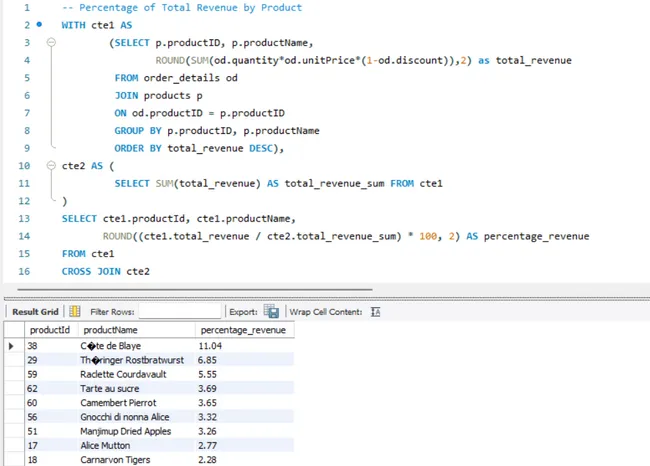Viewport: 650px width, 466px height.
Task: Select the 2.77 percentage cell
Action: point(245,445)
